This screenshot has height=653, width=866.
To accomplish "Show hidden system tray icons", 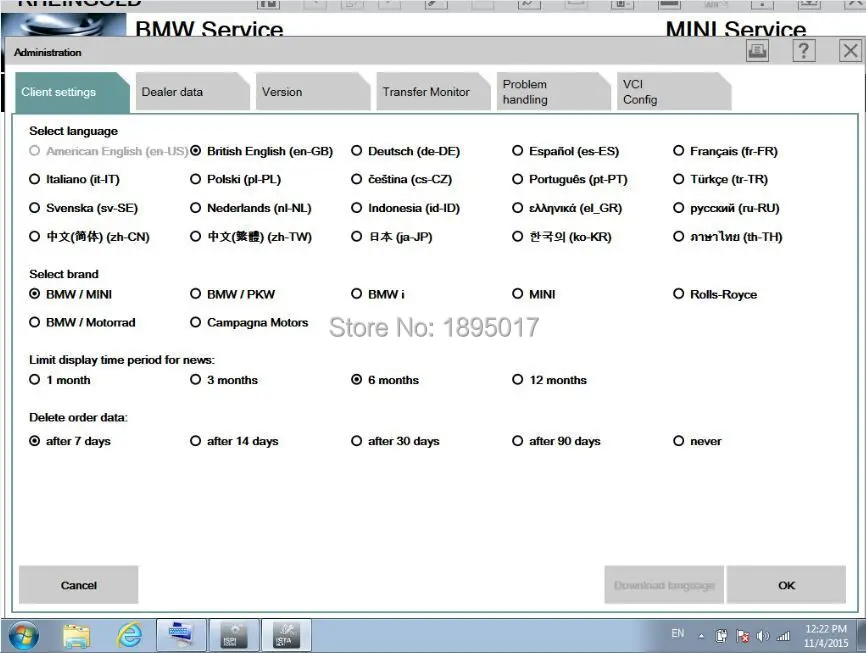I will pyautogui.click(x=701, y=636).
